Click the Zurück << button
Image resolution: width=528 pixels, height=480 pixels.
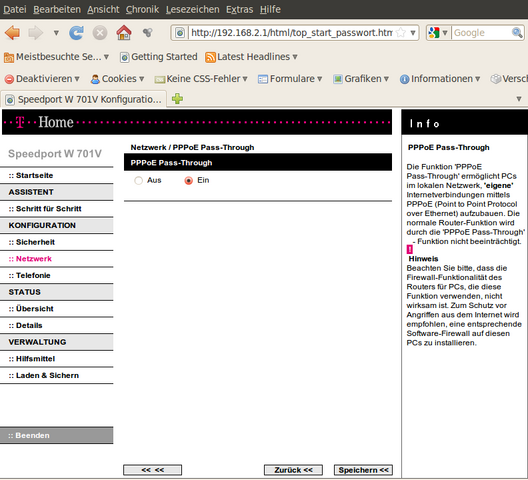(x=293, y=470)
